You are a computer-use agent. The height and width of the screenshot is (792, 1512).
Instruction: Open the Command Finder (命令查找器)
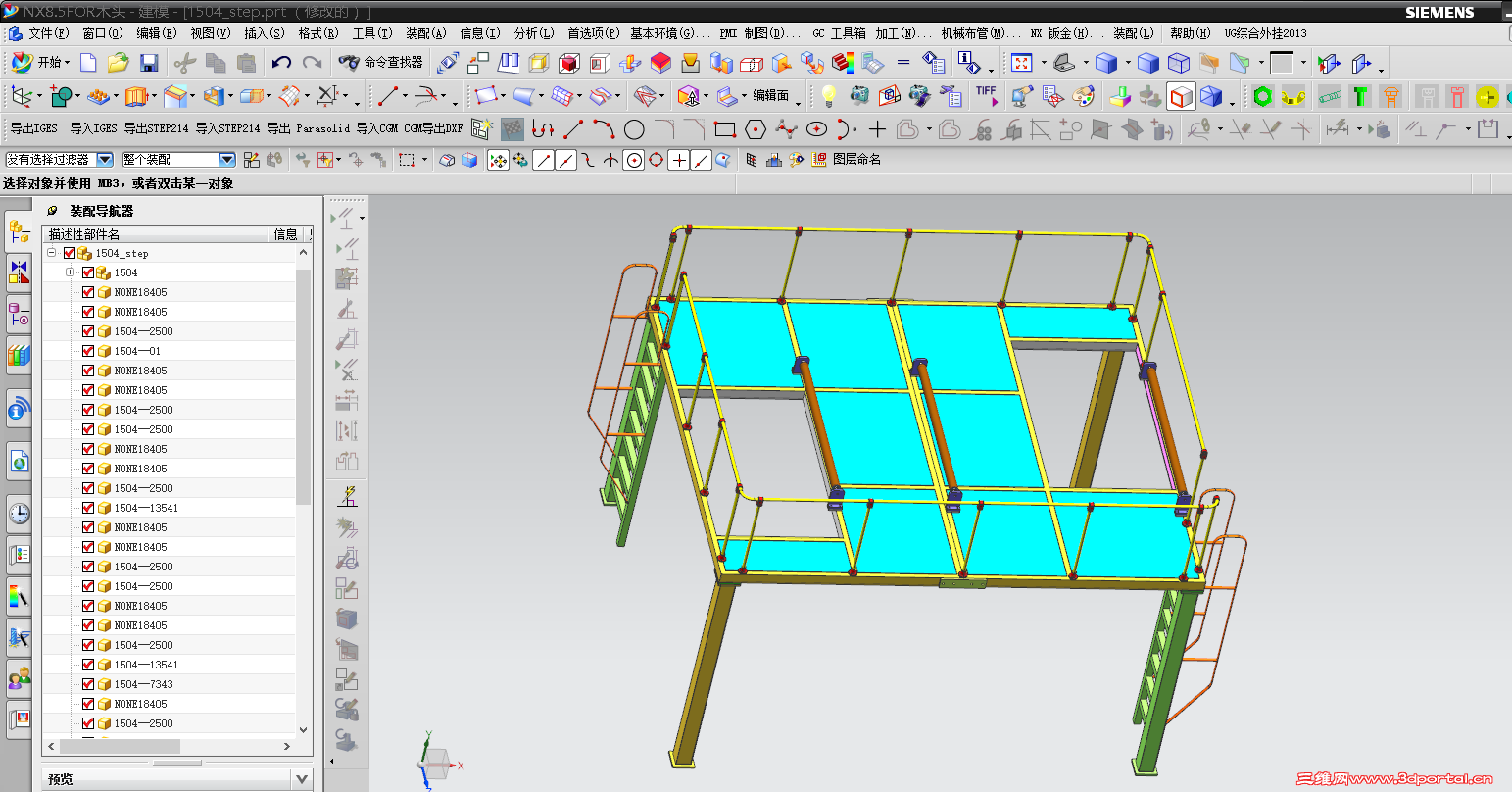coord(381,62)
